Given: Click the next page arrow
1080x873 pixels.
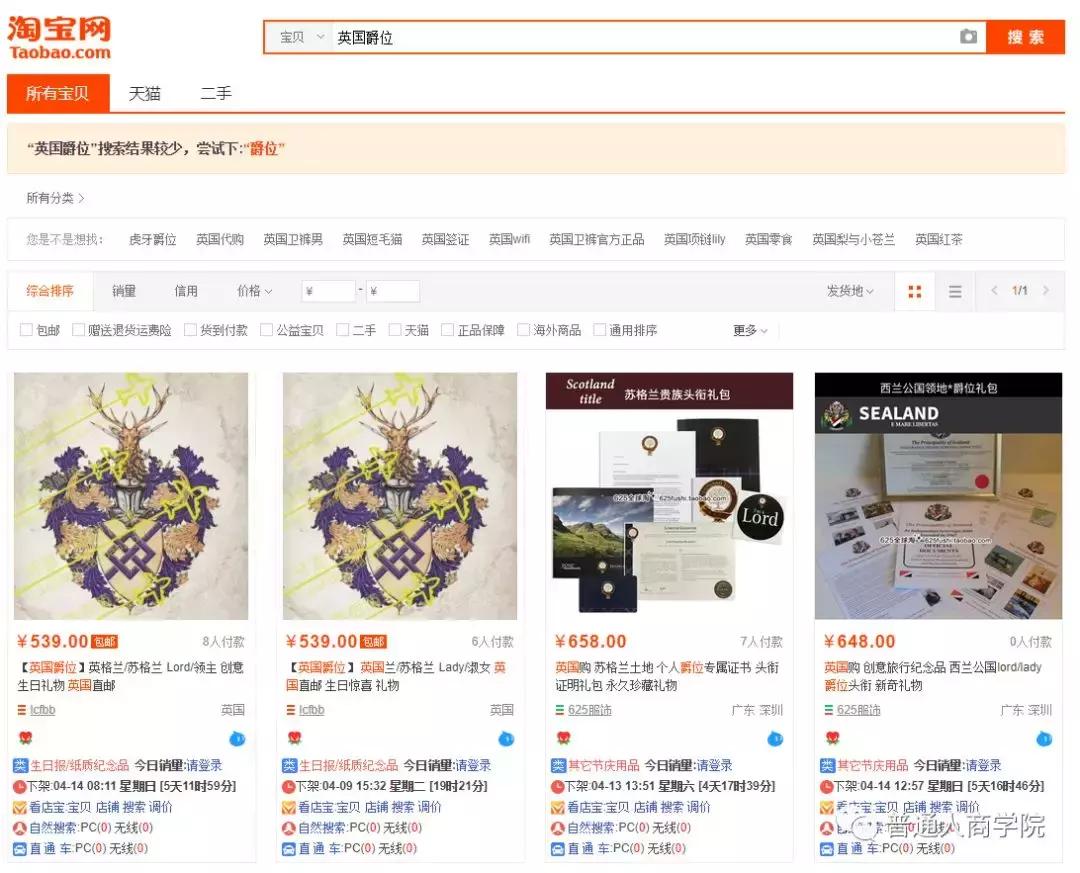Looking at the screenshot, I should click(1046, 290).
